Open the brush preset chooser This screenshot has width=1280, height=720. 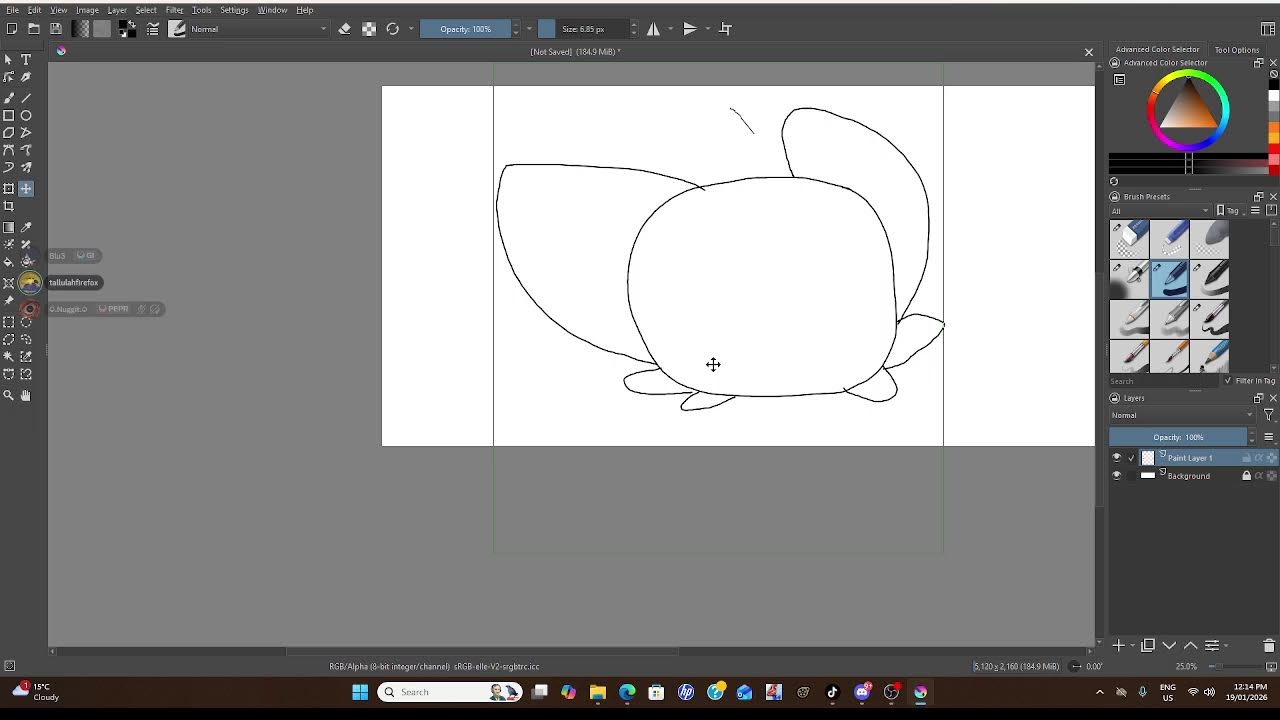coord(178,29)
